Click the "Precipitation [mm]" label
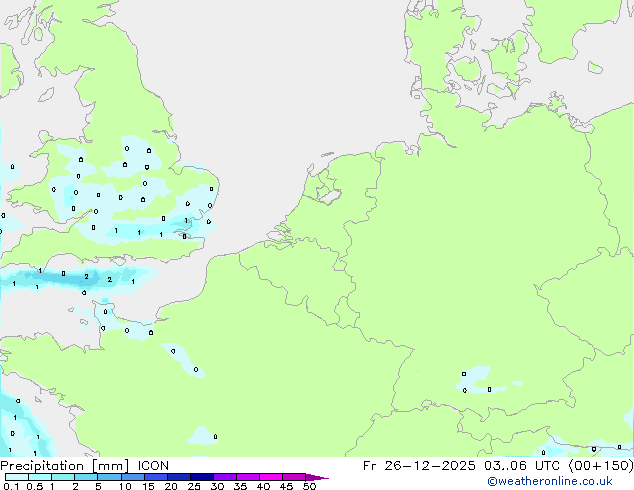The image size is (634, 490). (x=65, y=466)
